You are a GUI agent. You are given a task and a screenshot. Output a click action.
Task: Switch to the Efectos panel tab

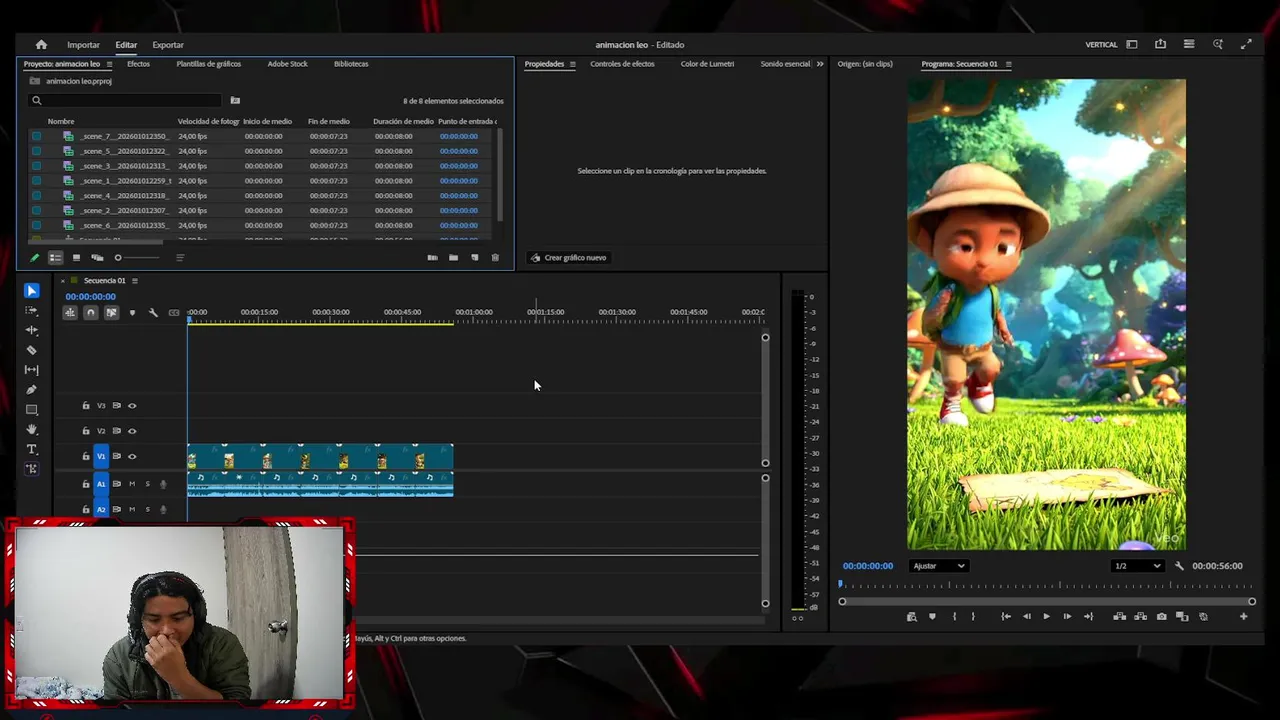(138, 64)
